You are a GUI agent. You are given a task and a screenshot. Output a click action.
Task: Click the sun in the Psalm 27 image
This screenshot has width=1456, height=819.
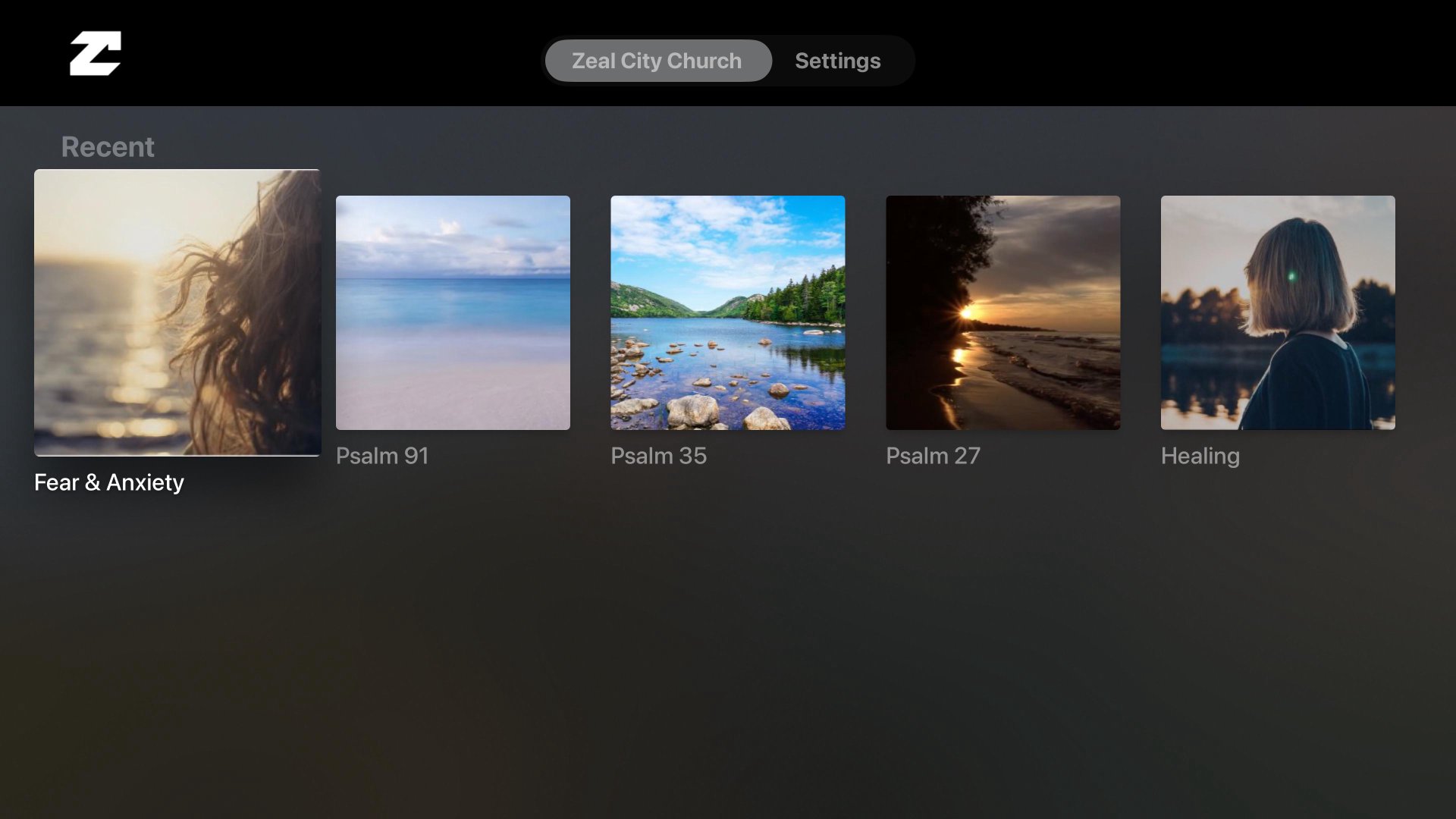tap(967, 312)
